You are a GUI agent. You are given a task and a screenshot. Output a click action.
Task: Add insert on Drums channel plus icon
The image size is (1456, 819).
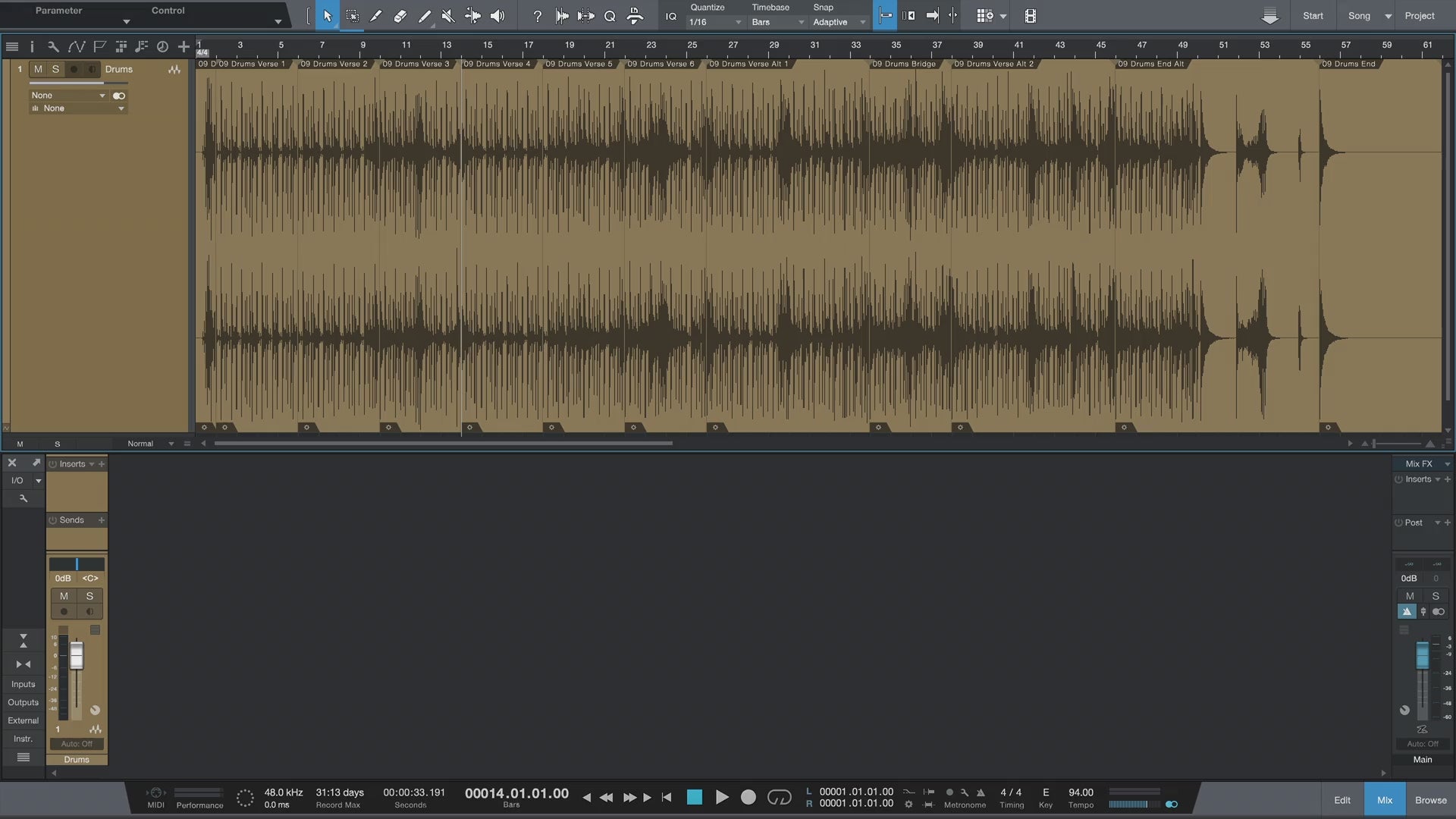pyautogui.click(x=102, y=464)
